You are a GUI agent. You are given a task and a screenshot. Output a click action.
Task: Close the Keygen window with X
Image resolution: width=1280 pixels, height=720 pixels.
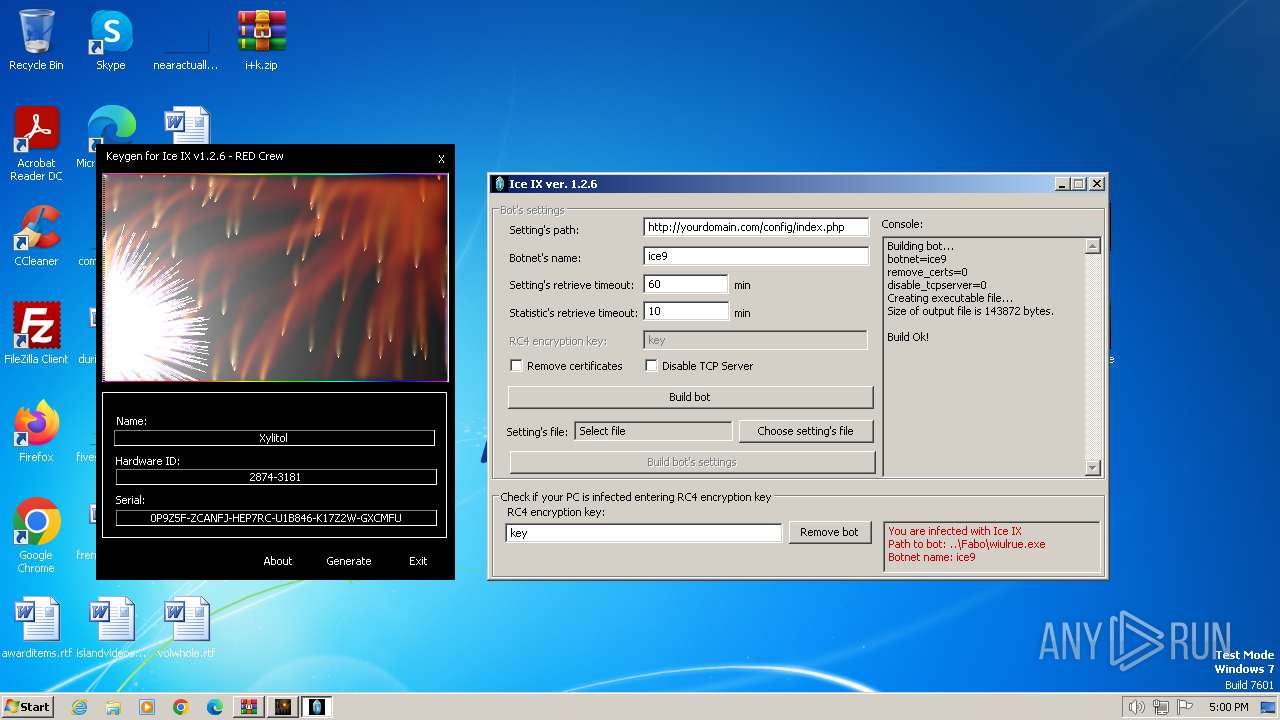pyautogui.click(x=441, y=159)
